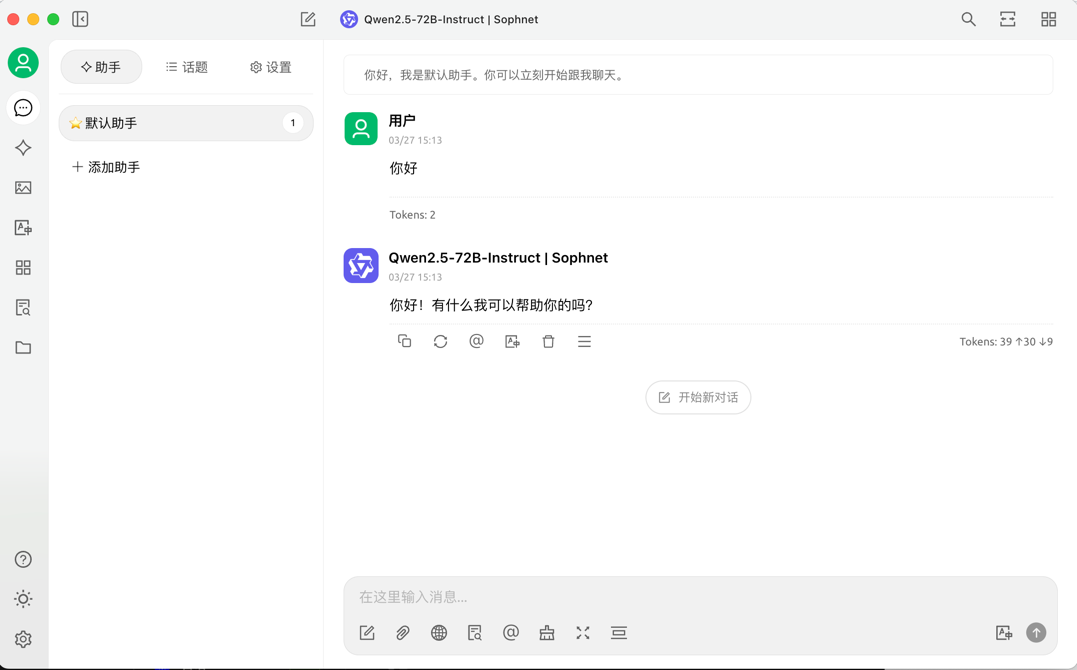Open the reply's more options menu icon

pos(585,341)
